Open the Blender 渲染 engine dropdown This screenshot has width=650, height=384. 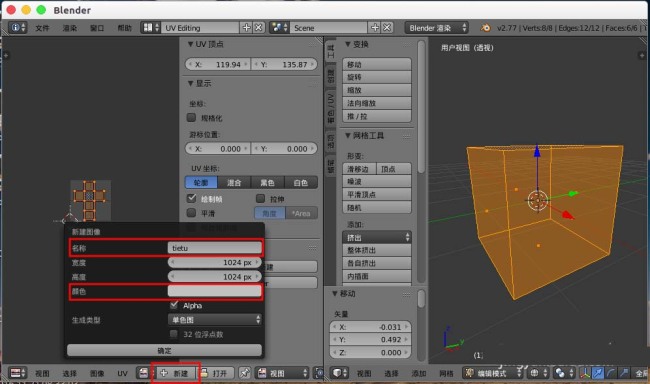tap(437, 28)
